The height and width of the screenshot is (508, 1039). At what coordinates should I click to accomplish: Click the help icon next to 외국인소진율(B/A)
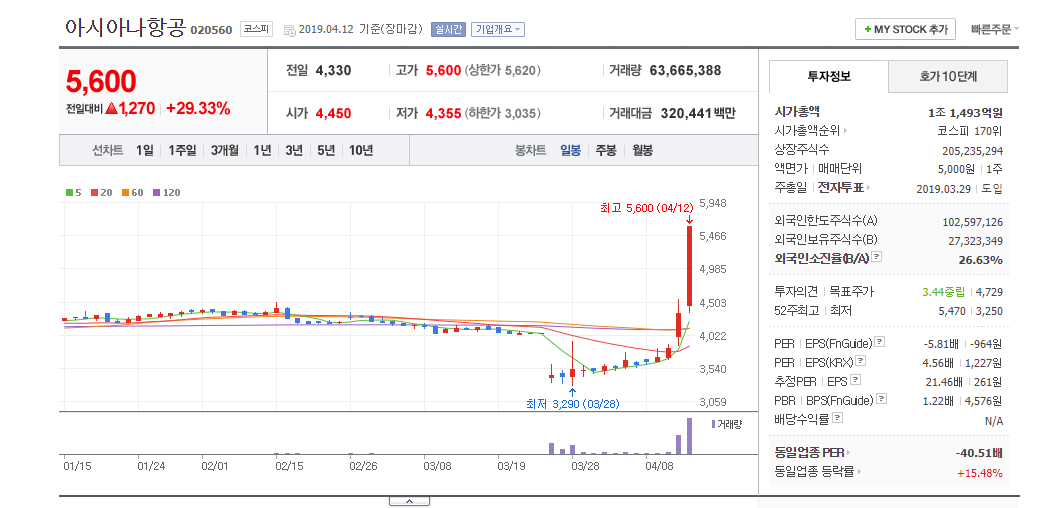coord(877,256)
